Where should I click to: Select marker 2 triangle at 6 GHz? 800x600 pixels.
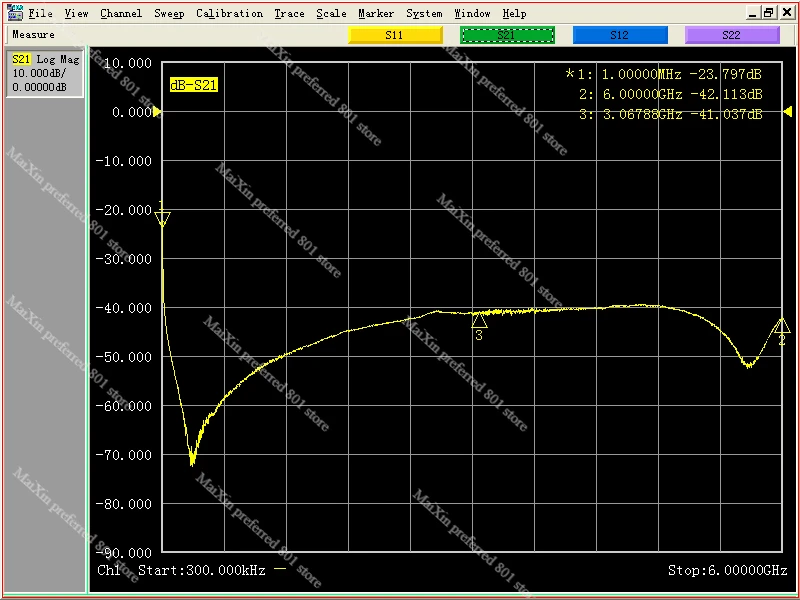click(x=782, y=326)
